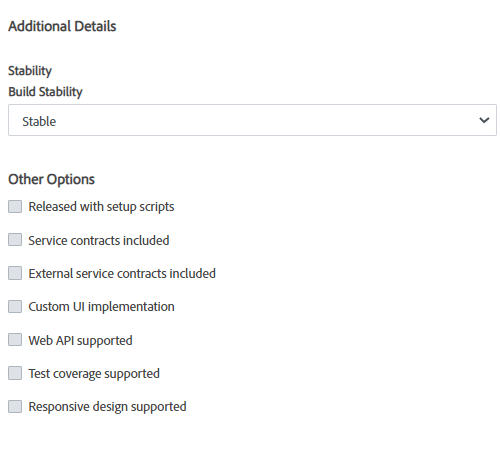Image resolution: width=501 pixels, height=467 pixels.
Task: Click the Other Options heading
Action: (x=52, y=179)
